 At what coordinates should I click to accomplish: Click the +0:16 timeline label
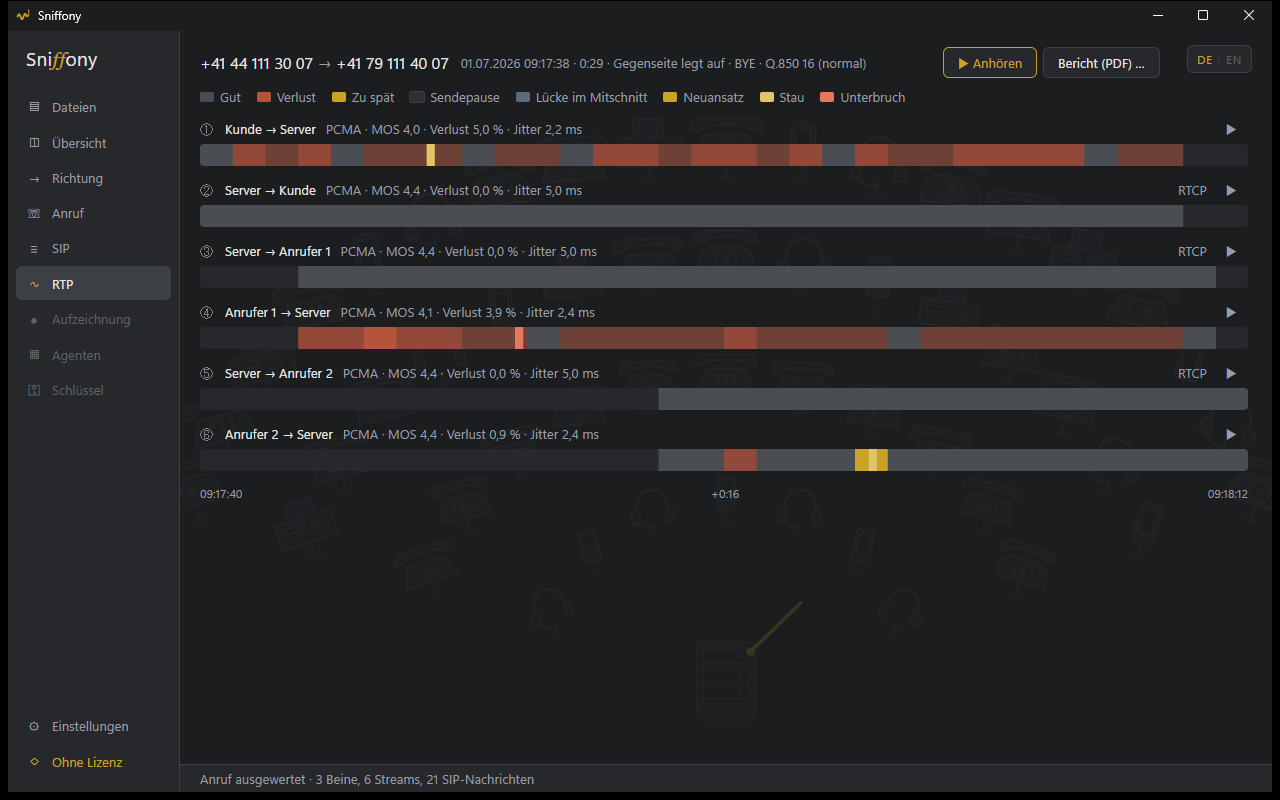(725, 494)
